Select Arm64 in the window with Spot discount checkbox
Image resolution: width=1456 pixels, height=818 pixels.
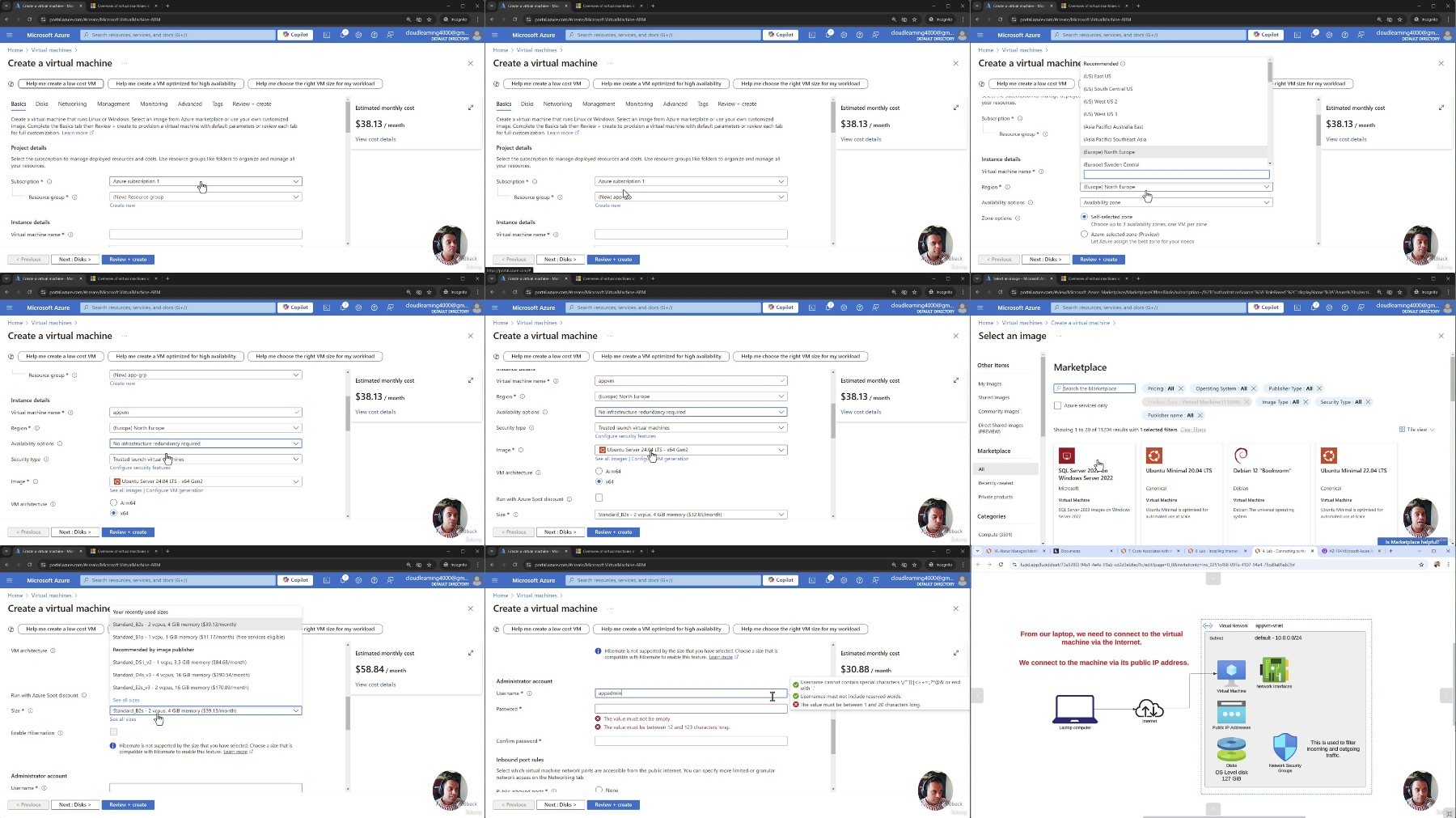pyautogui.click(x=599, y=471)
